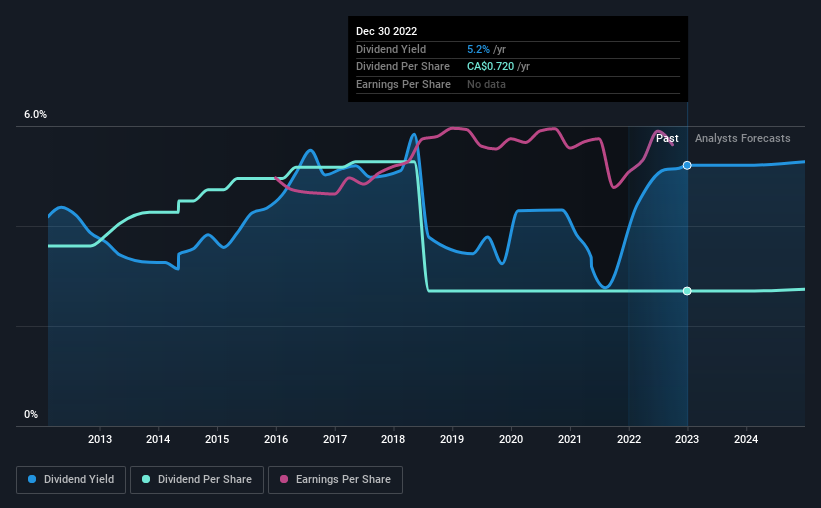Screen dimensions: 821x508
Task: Click the 'Past' label on the chart
Action: coord(667,138)
